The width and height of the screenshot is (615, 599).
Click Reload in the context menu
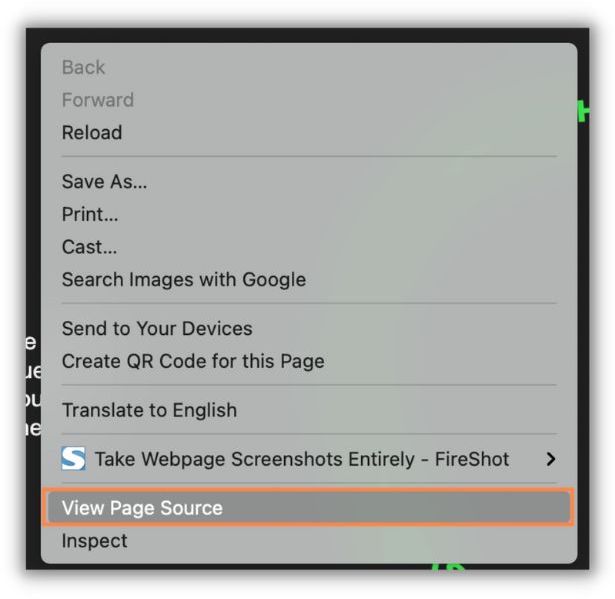click(92, 133)
